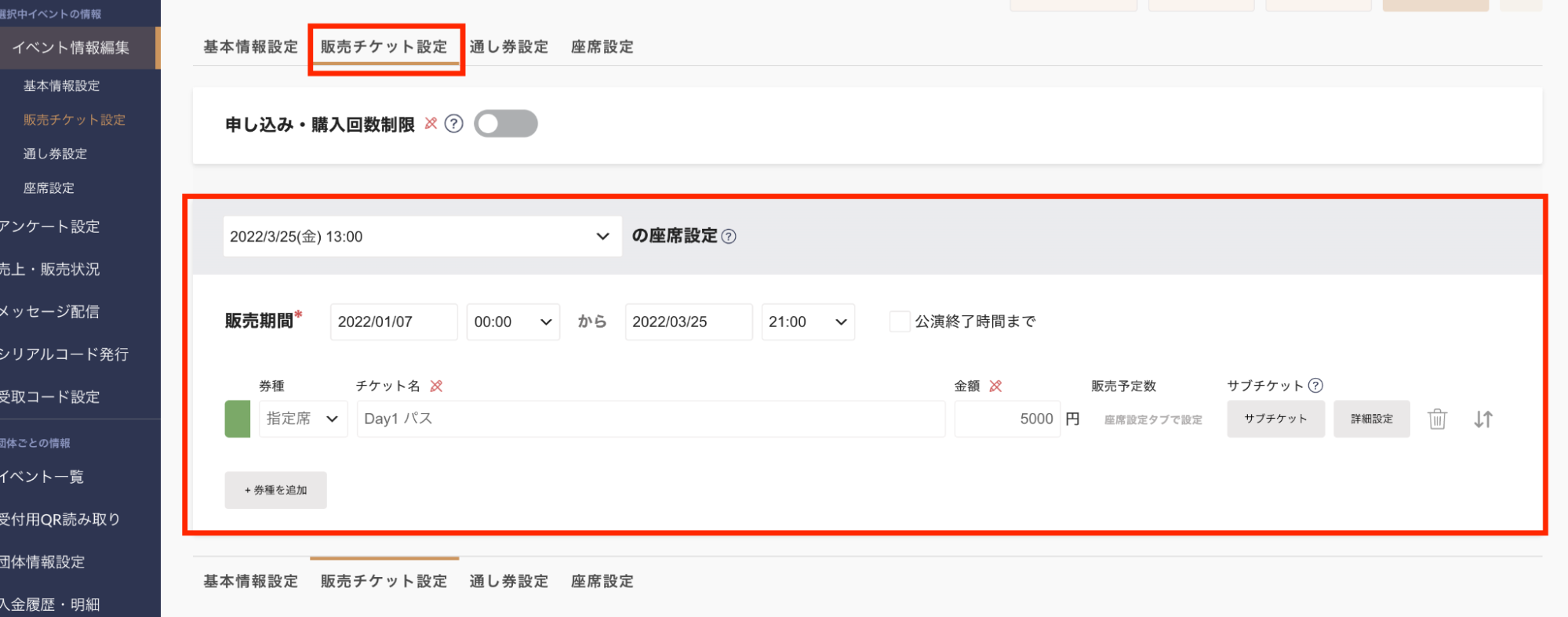
Task: Click the Day1 パス ticket name field
Action: (650, 419)
